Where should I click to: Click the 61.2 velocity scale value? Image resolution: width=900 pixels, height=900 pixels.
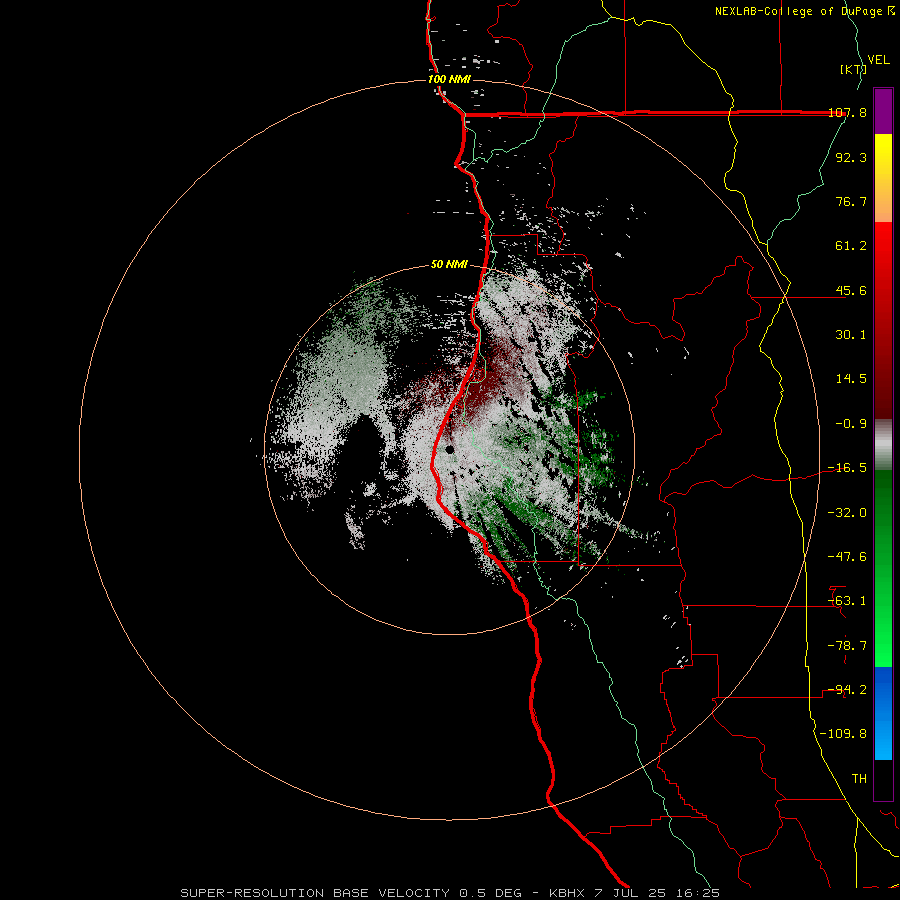point(851,246)
